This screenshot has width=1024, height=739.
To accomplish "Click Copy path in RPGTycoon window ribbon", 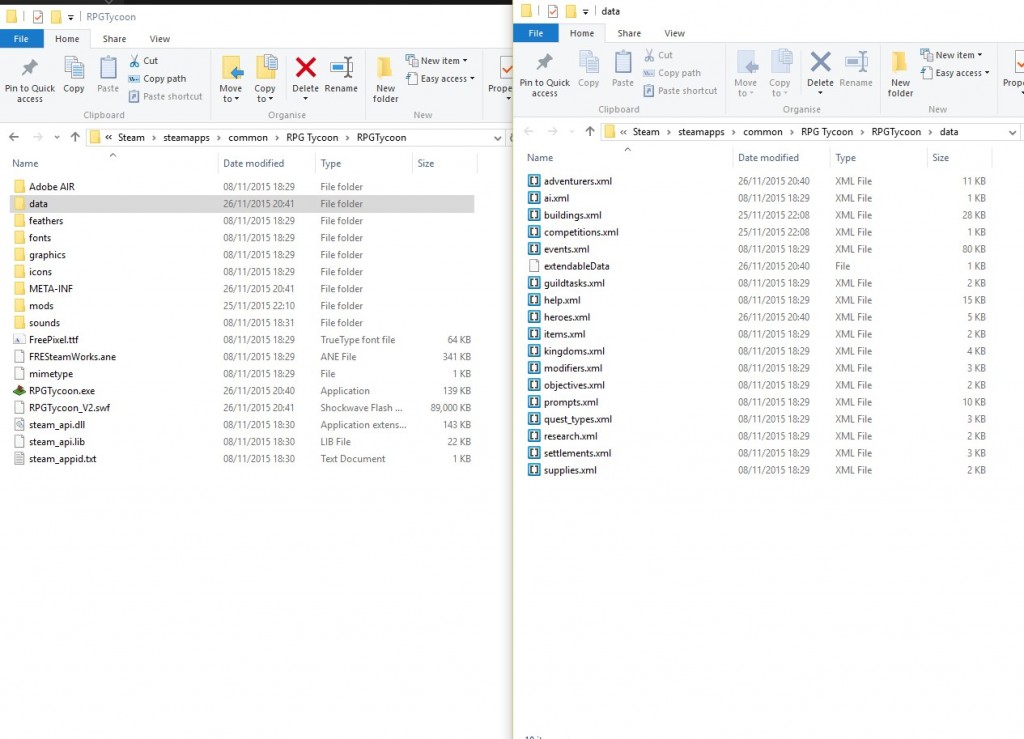I will tap(157, 78).
